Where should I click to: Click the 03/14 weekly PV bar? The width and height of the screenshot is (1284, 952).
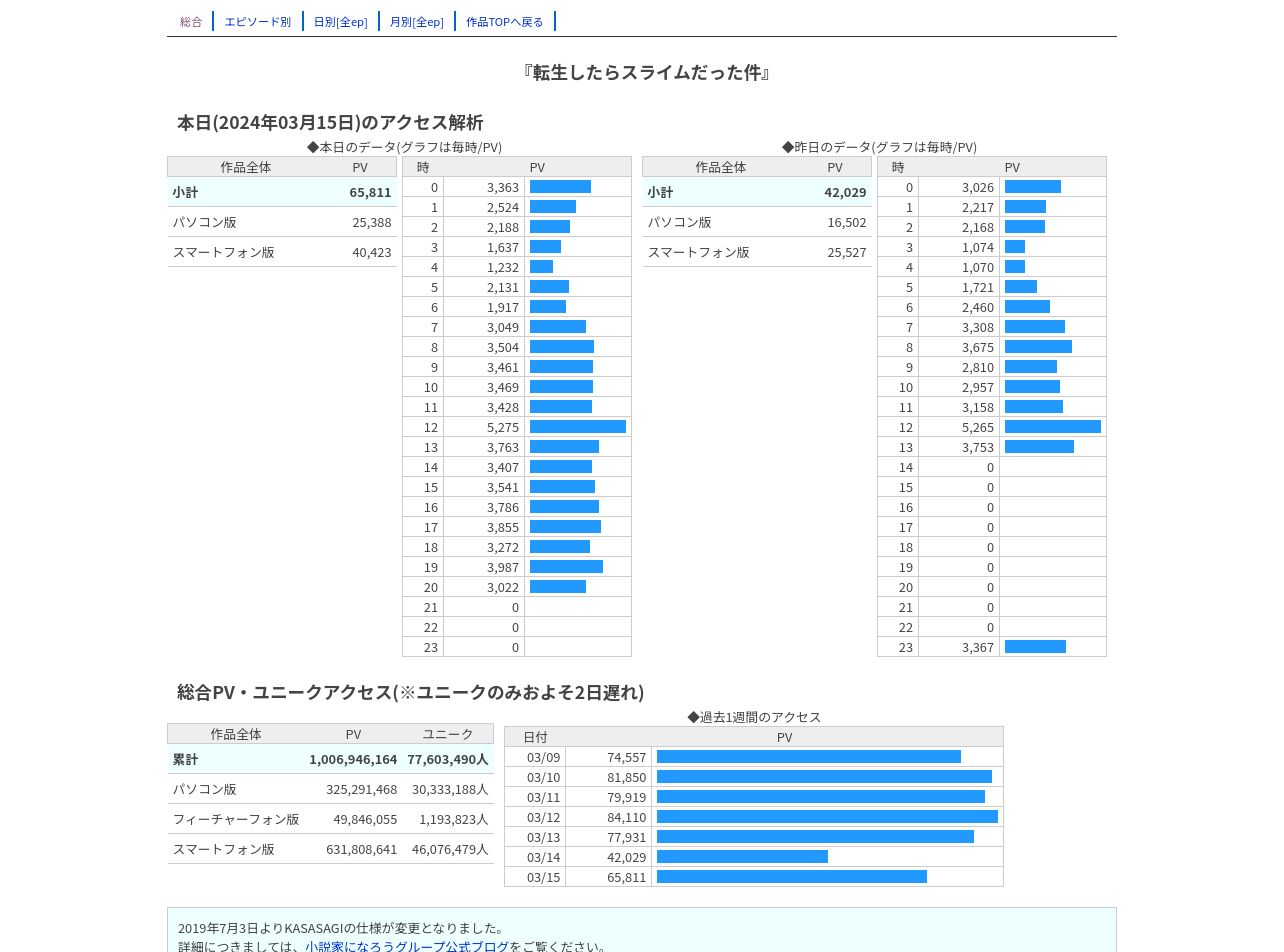[x=742, y=857]
